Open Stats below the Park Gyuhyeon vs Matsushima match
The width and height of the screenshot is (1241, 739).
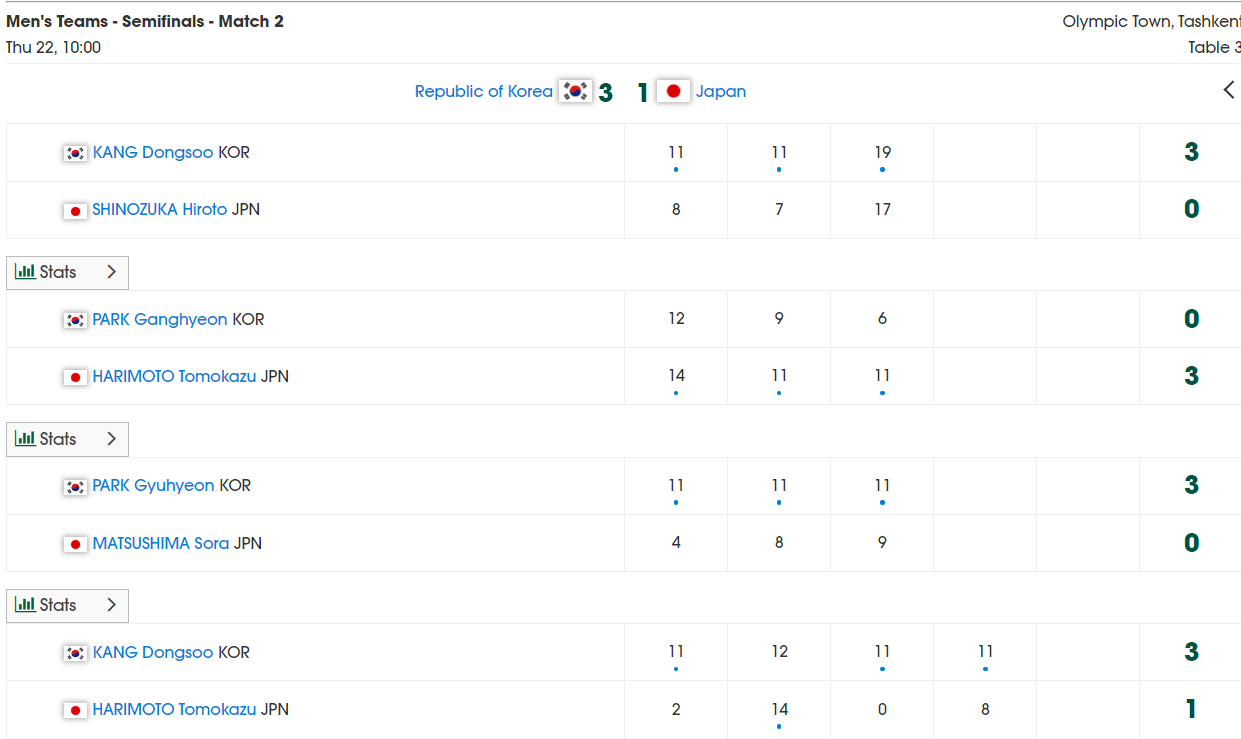(x=67, y=605)
